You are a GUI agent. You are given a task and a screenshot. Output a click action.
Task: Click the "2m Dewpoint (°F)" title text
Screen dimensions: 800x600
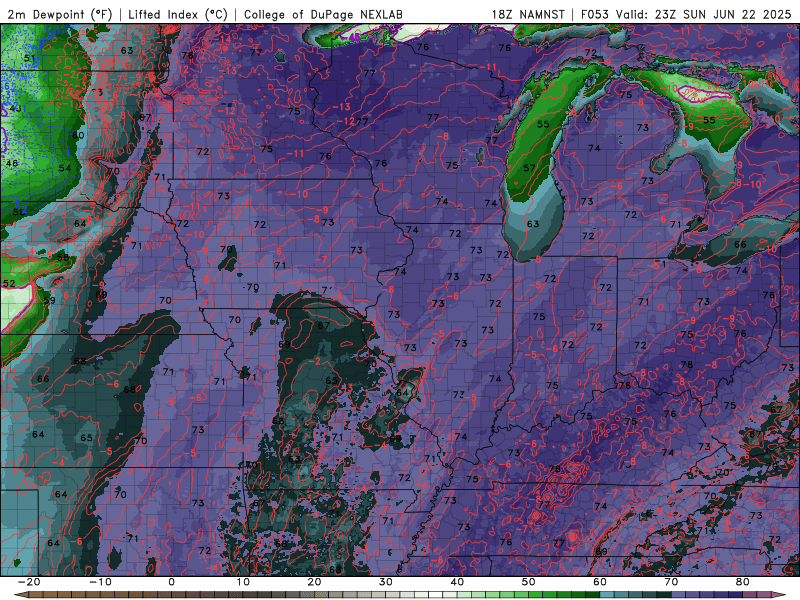pos(60,15)
